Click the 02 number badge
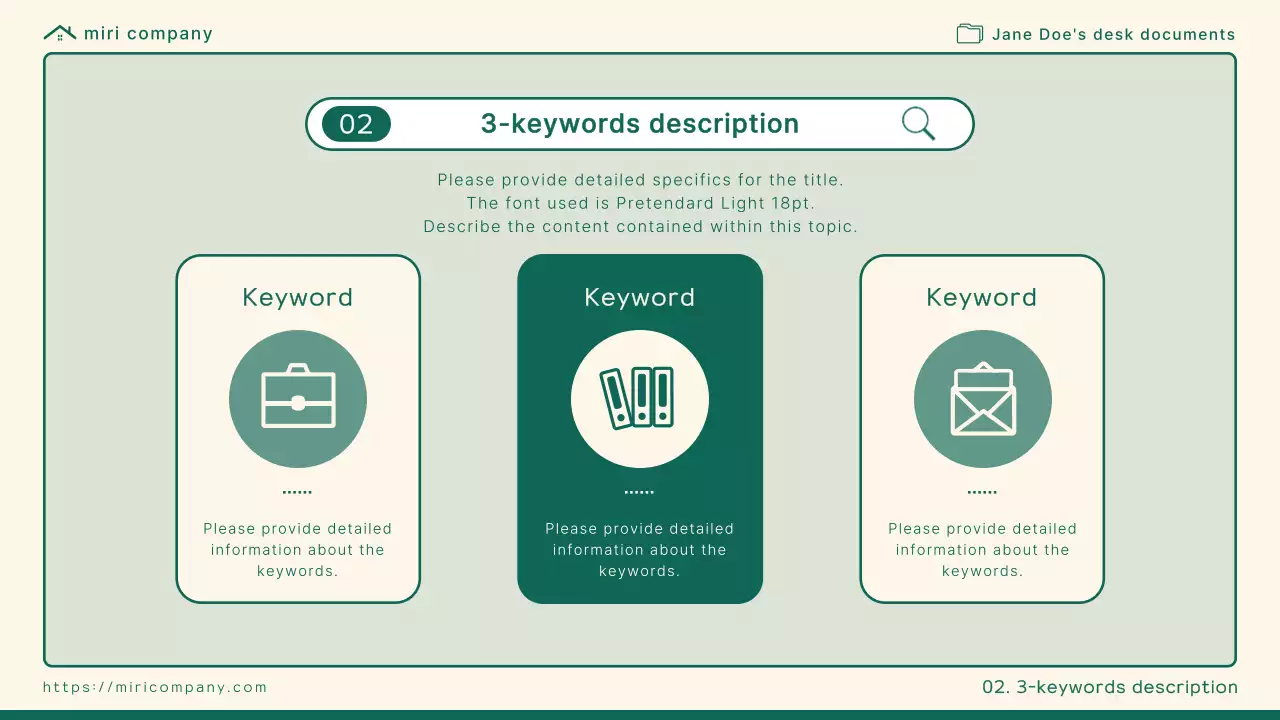The height and width of the screenshot is (720, 1280). click(356, 124)
